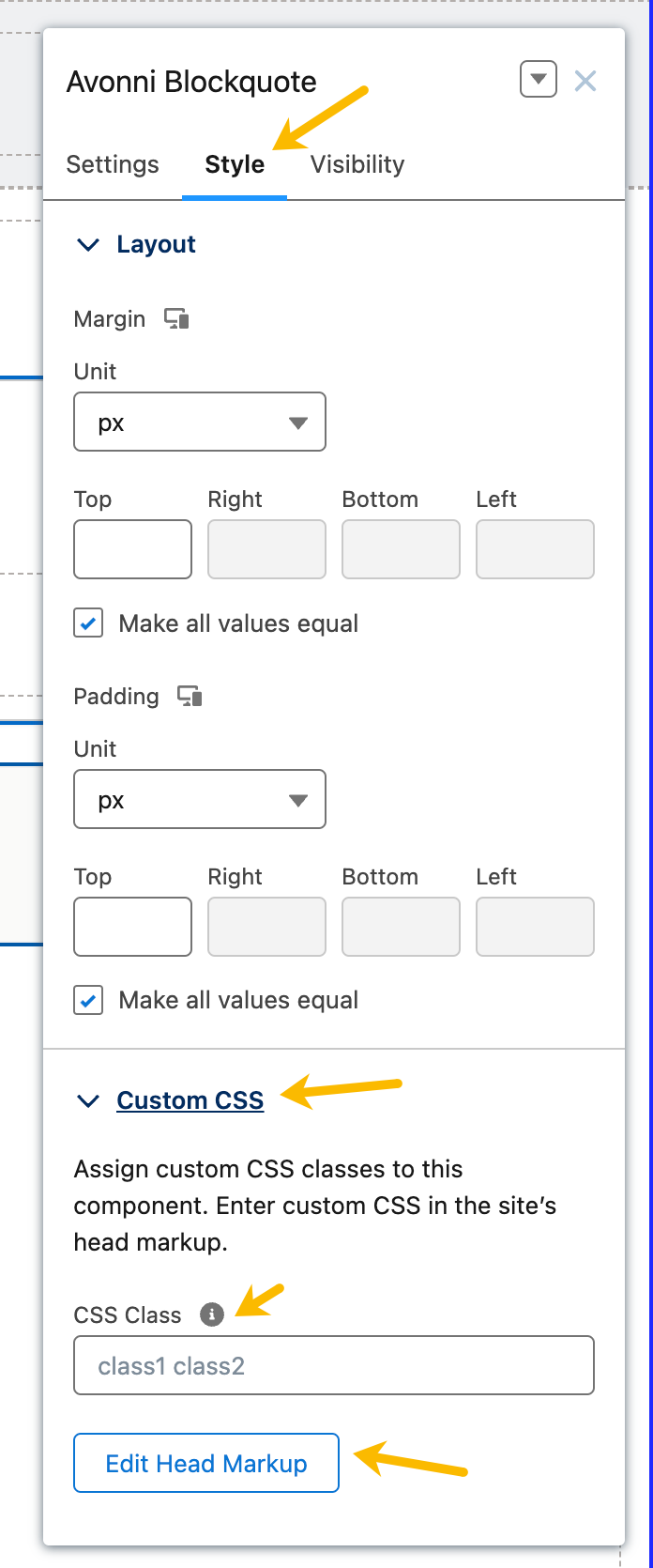The height and width of the screenshot is (1568, 653).
Task: Focus the CSS Class input field
Action: (x=334, y=1365)
